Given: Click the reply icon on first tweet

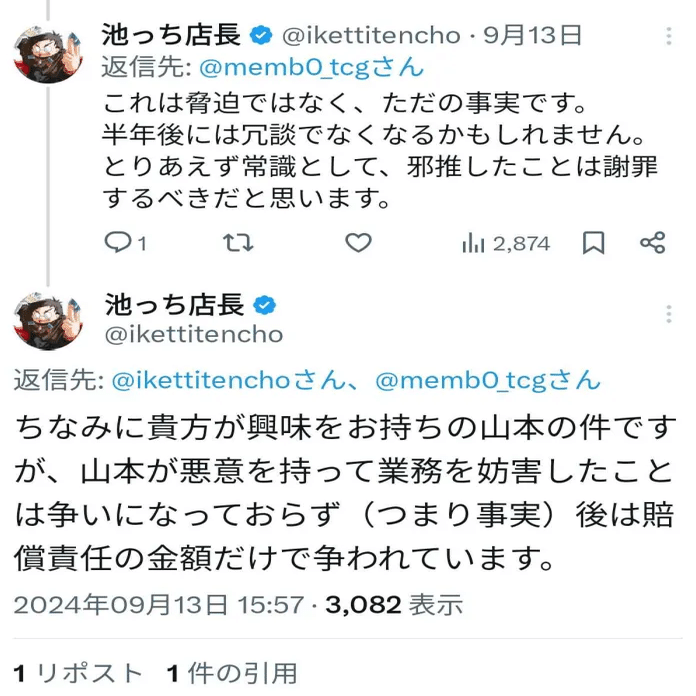Looking at the screenshot, I should 120,243.
